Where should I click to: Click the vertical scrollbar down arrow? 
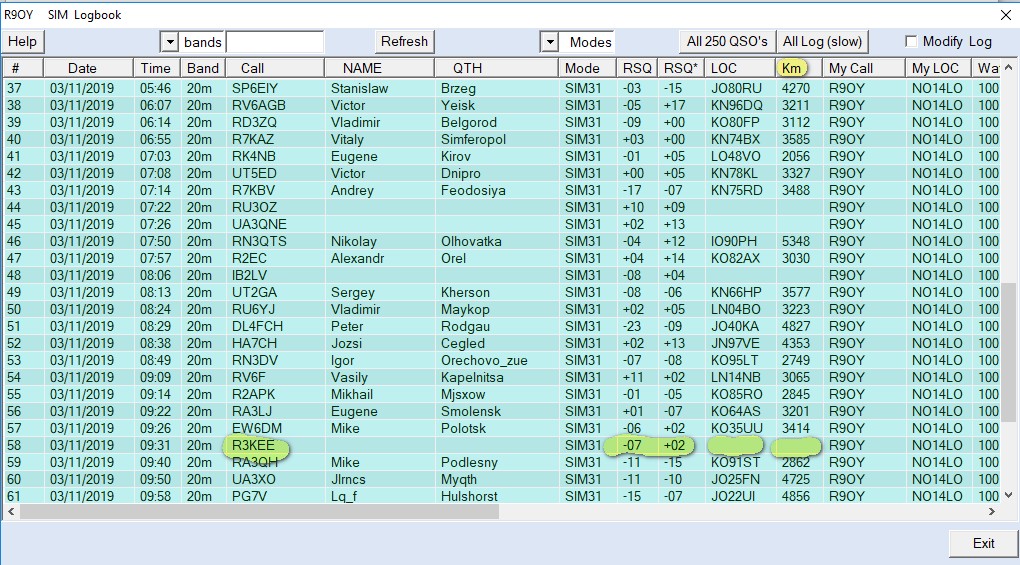[x=1009, y=496]
